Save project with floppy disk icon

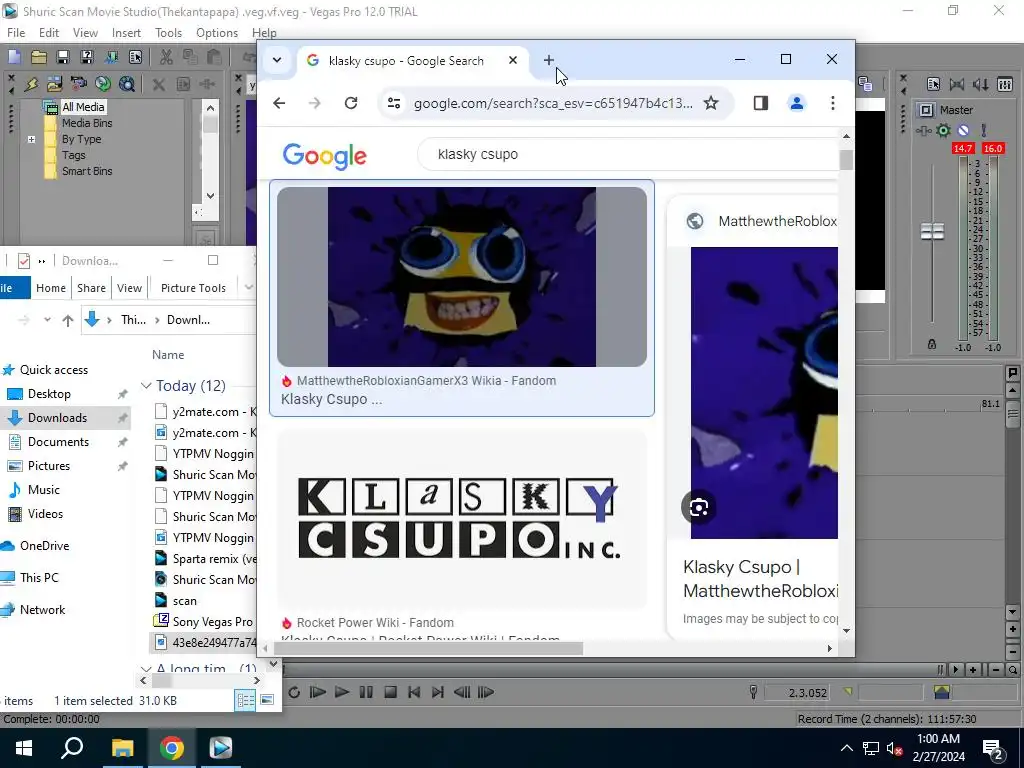tap(63, 57)
